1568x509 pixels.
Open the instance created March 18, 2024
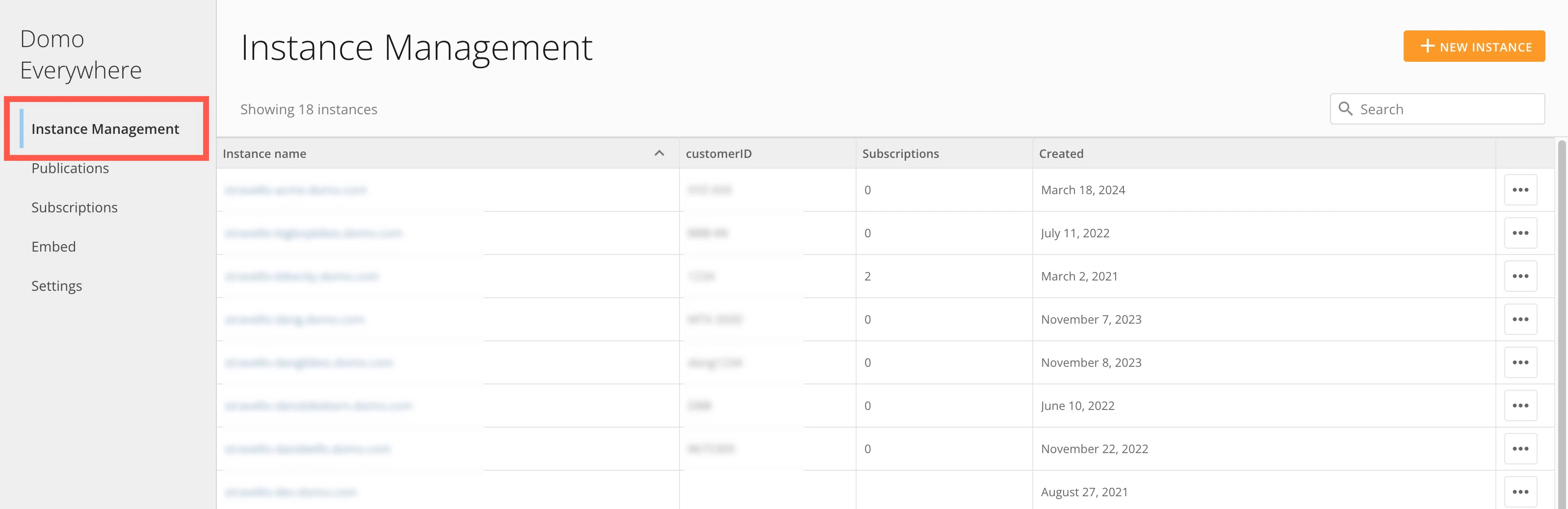point(295,190)
